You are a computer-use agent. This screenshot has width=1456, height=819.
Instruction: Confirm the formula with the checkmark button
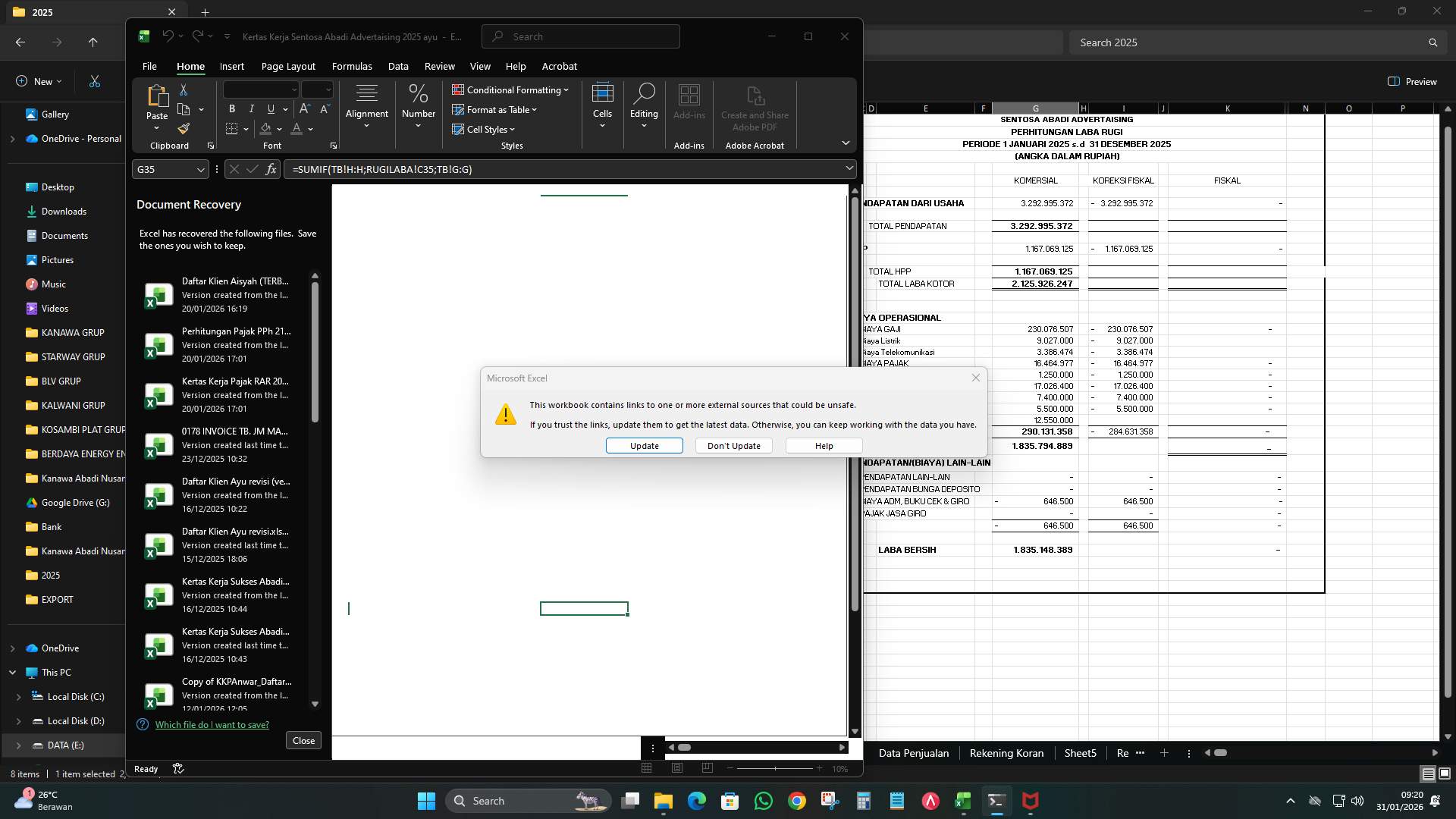[252, 169]
